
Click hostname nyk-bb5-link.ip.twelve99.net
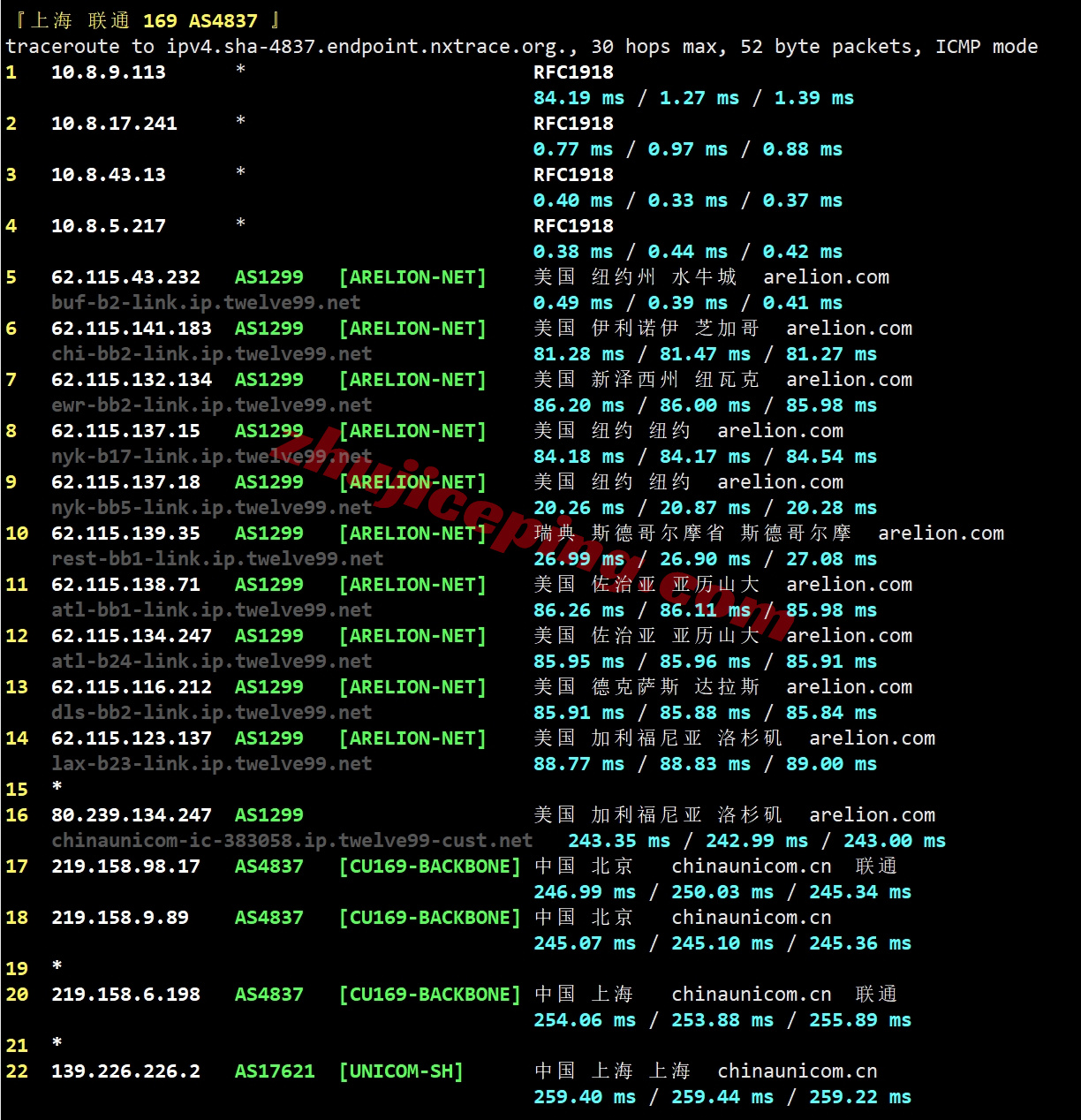pyautogui.click(x=212, y=508)
